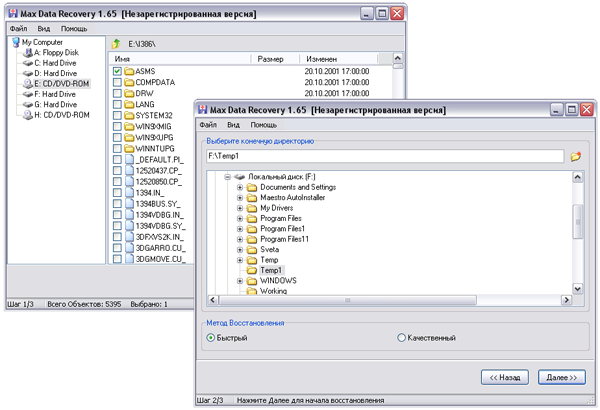The image size is (600, 410).
Task: Select the A: Floppy Disk drive icon
Action: (28, 53)
